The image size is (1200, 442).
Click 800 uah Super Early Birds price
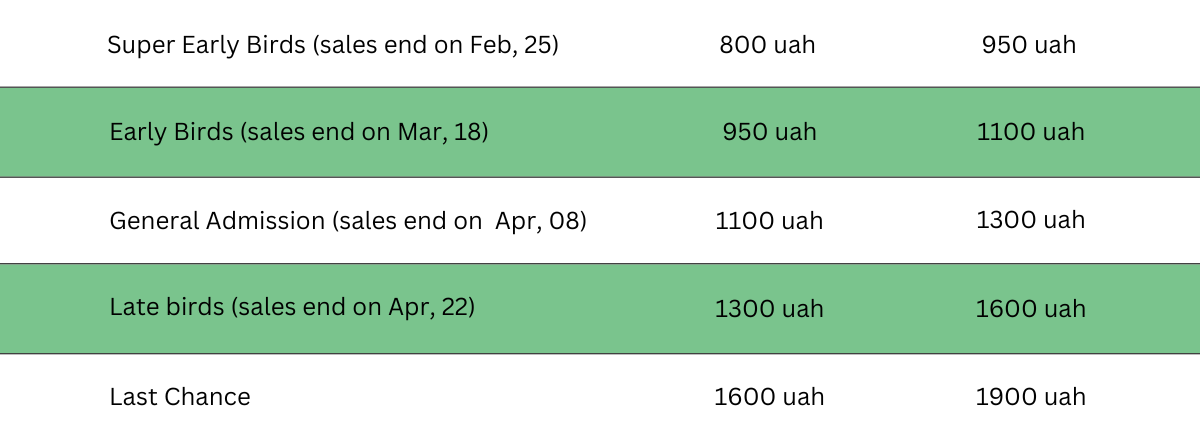(x=767, y=46)
